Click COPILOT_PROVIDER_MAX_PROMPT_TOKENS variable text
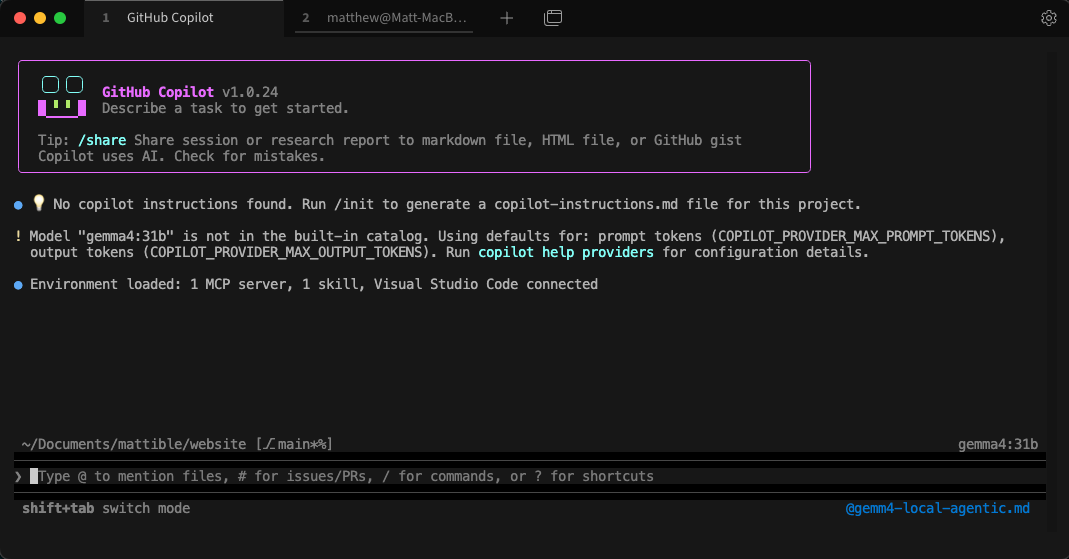 pos(854,237)
